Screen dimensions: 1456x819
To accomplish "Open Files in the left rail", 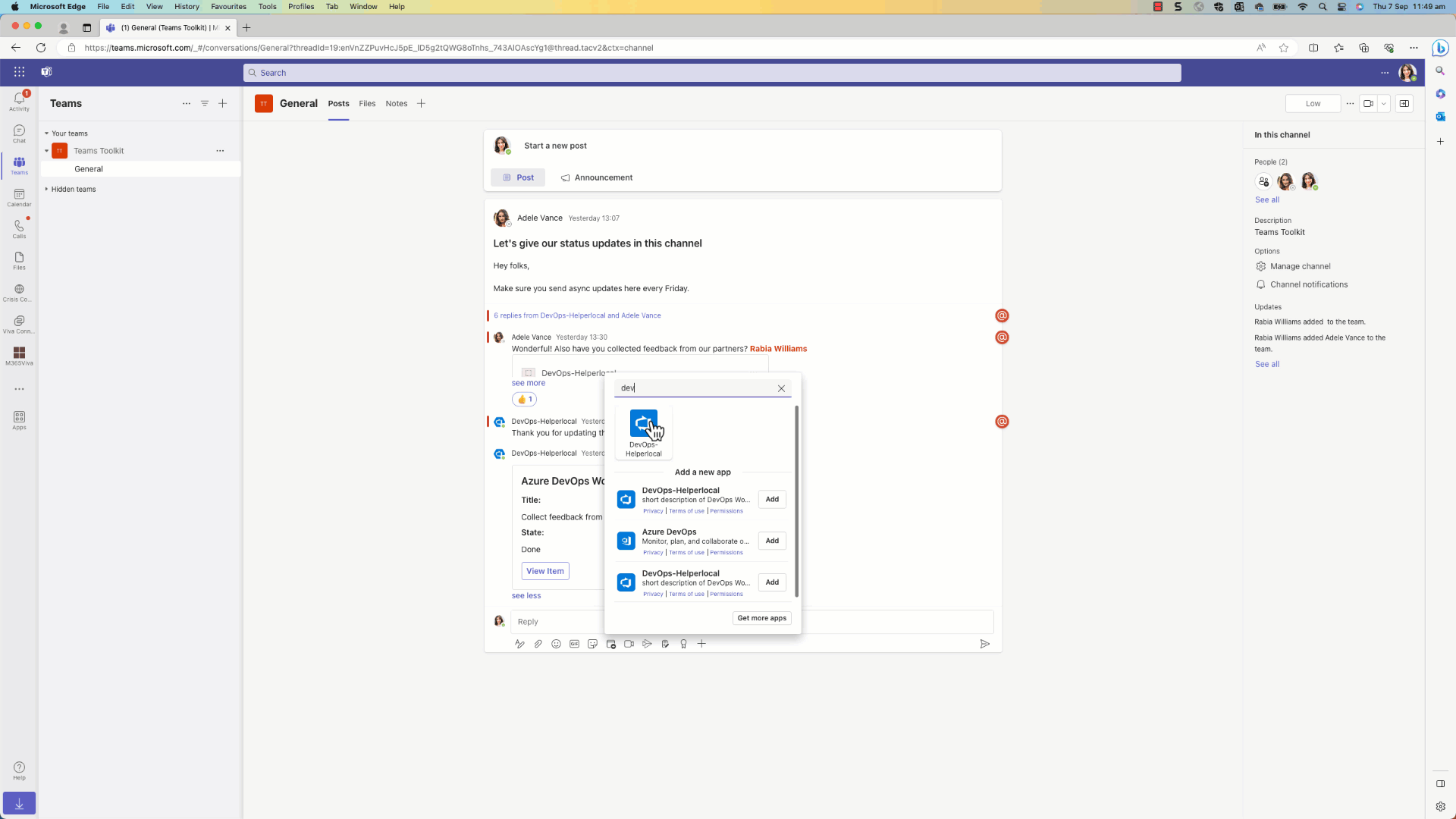I will [x=19, y=261].
